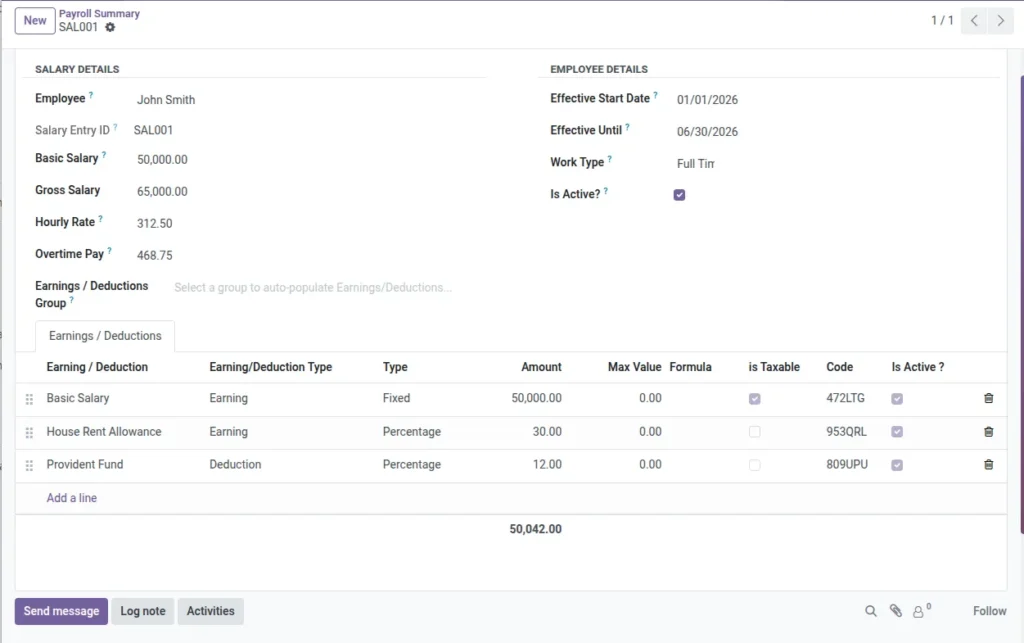Toggle Is Active for Basic Salary row
The width and height of the screenshot is (1024, 643).
click(897, 399)
